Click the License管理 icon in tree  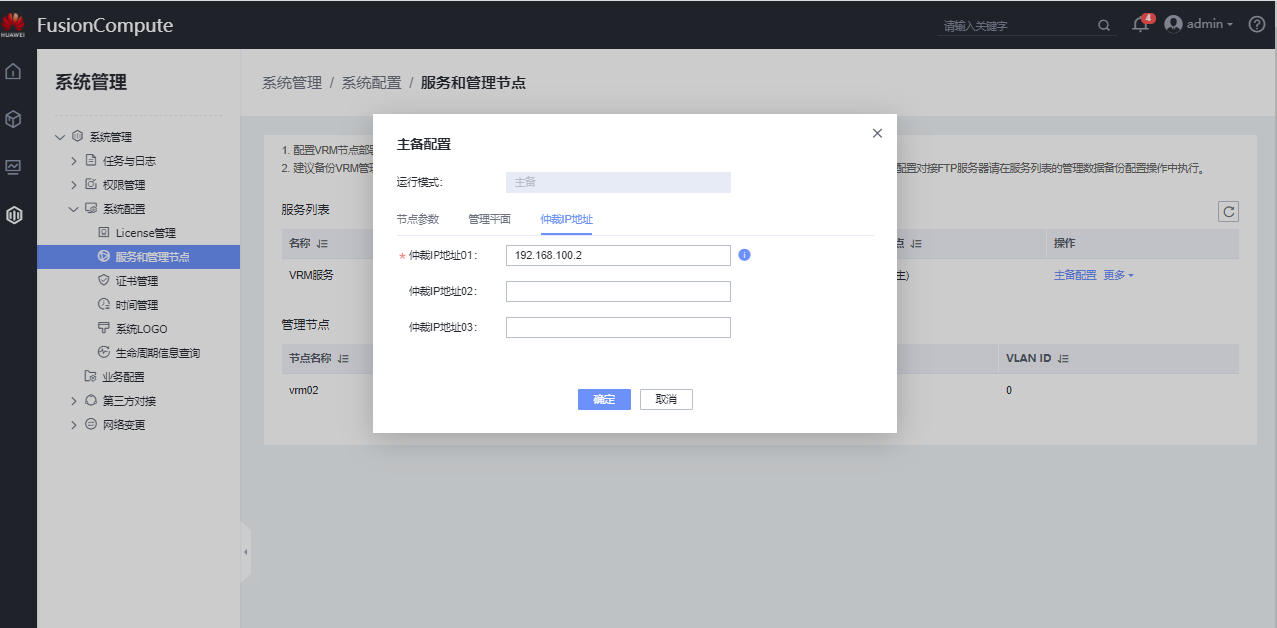(x=103, y=233)
